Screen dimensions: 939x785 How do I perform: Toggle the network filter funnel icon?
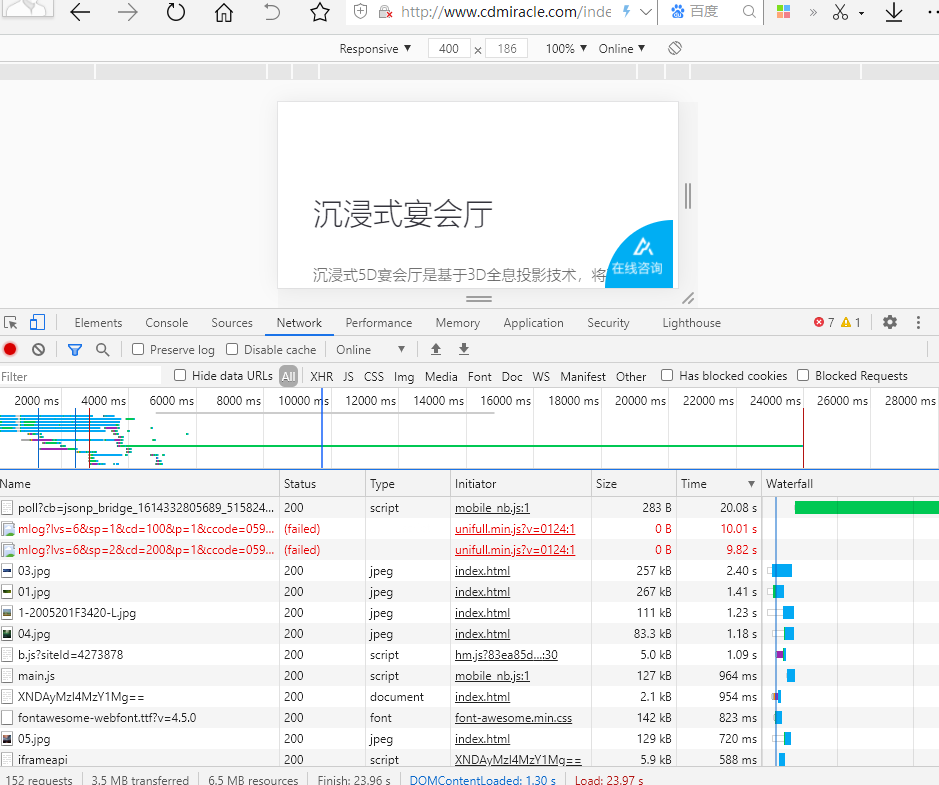74,349
